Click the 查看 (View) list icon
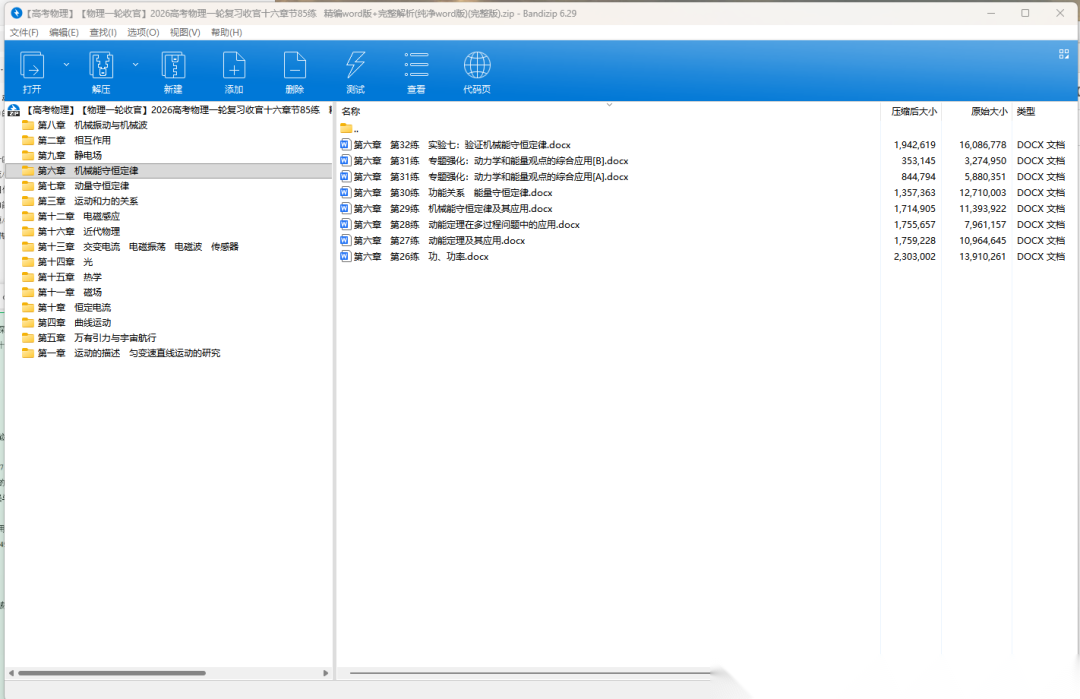This screenshot has width=1080, height=699. coord(416,67)
